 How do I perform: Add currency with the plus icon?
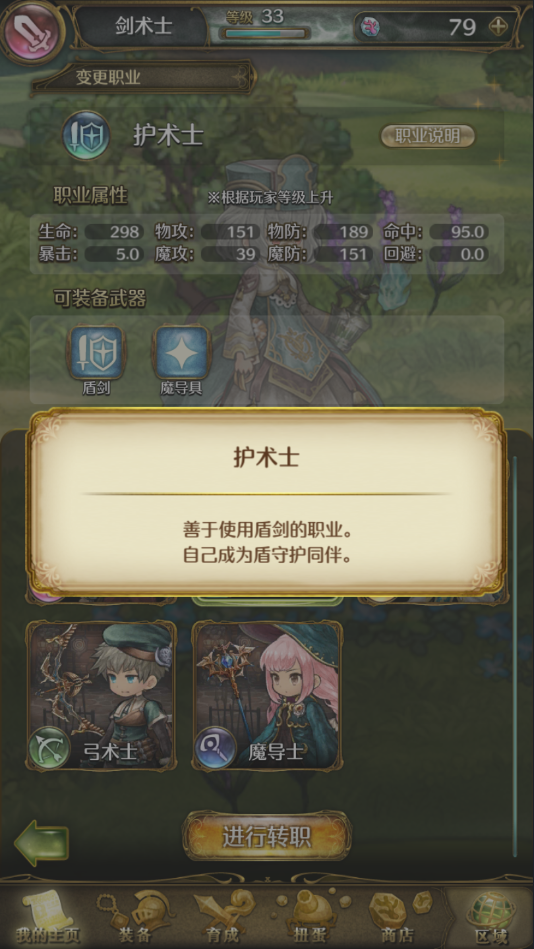[x=498, y=27]
